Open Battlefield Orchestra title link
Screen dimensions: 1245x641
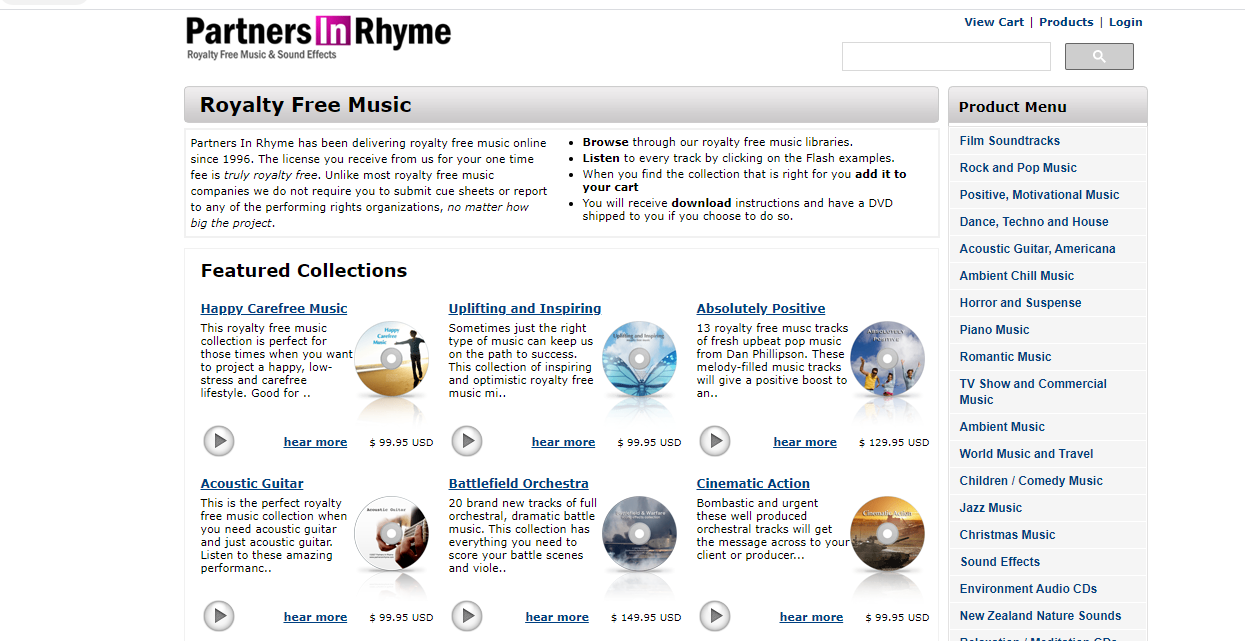click(518, 483)
